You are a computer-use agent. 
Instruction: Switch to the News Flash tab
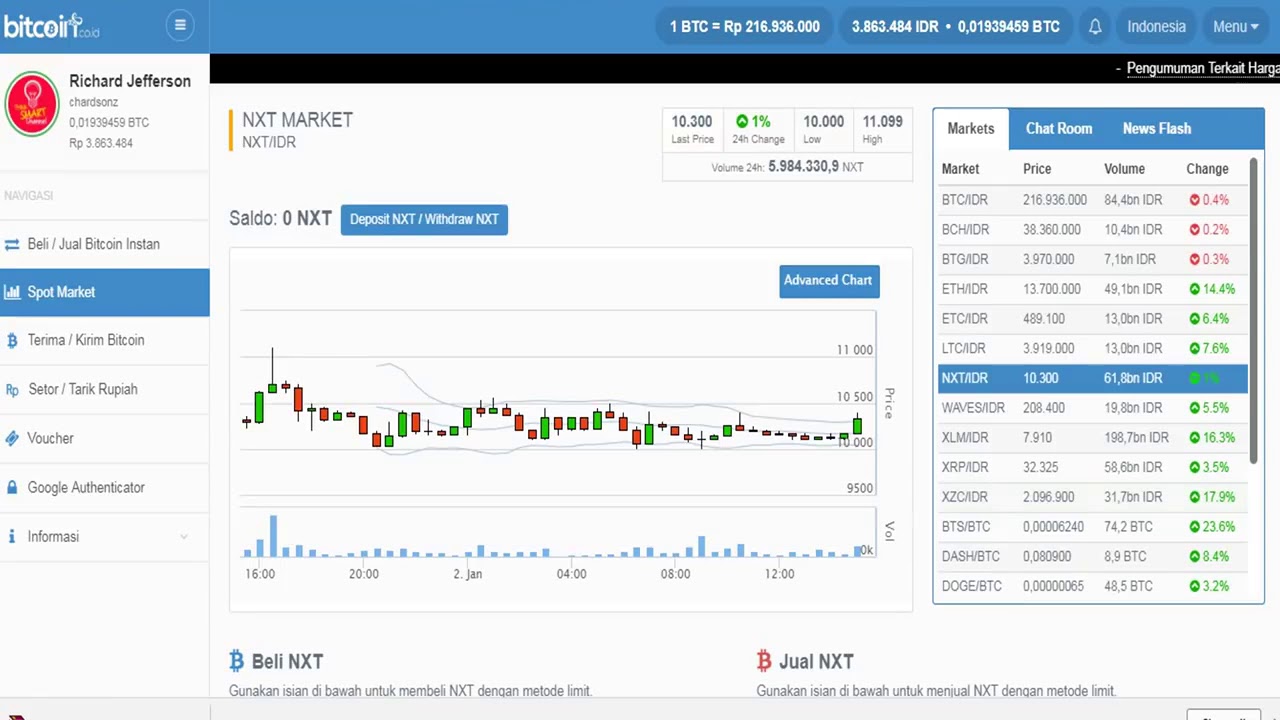point(1157,129)
